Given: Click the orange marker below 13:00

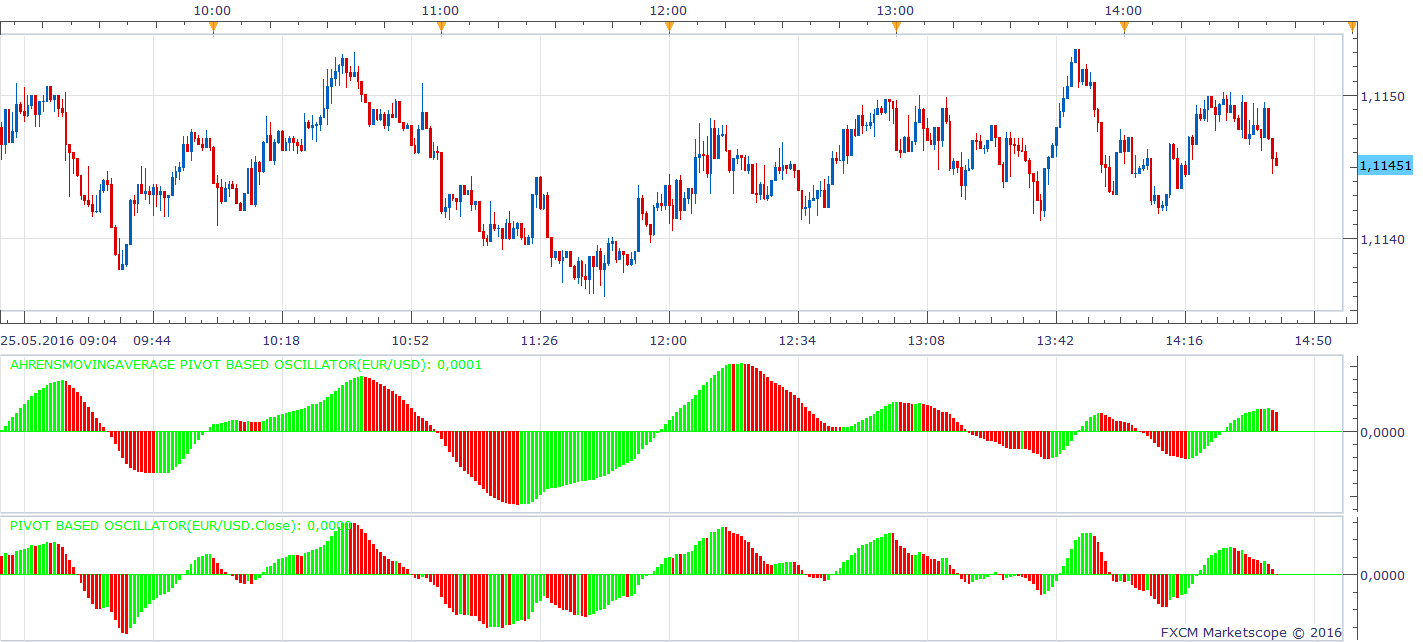Looking at the screenshot, I should [896, 28].
